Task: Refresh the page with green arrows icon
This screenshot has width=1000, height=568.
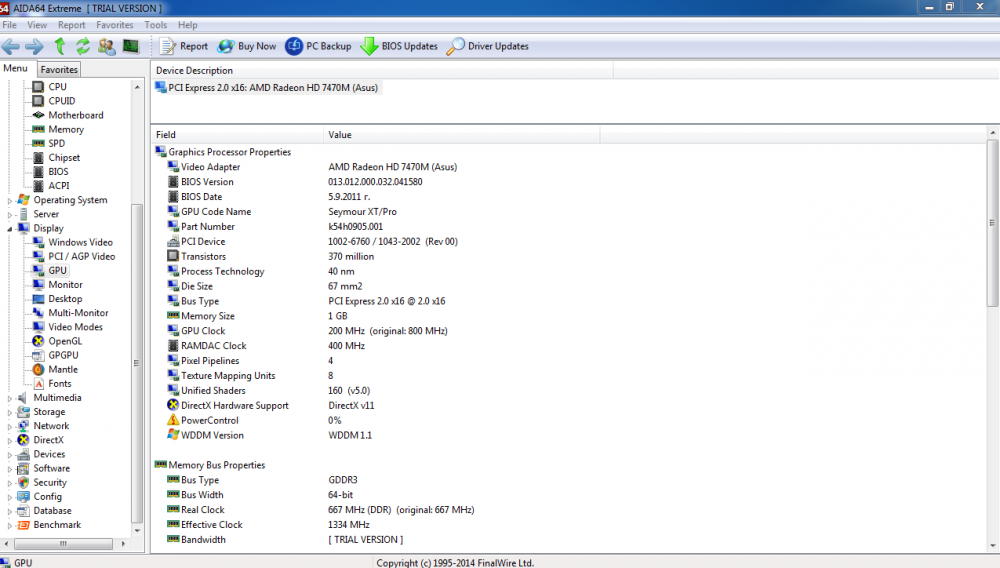Action: click(x=83, y=46)
